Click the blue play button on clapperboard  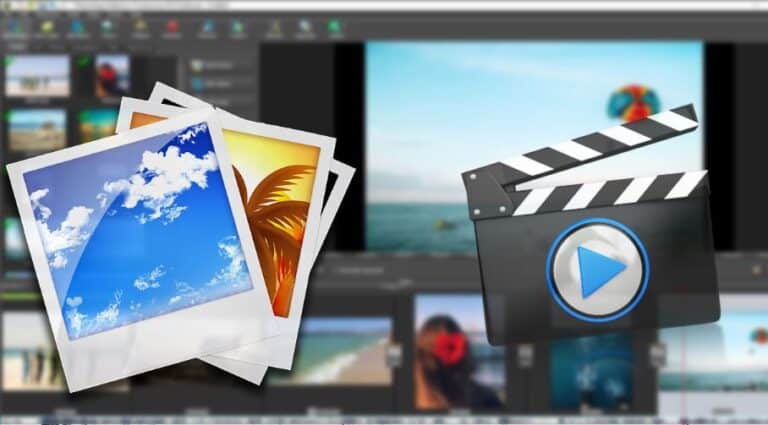(x=598, y=271)
